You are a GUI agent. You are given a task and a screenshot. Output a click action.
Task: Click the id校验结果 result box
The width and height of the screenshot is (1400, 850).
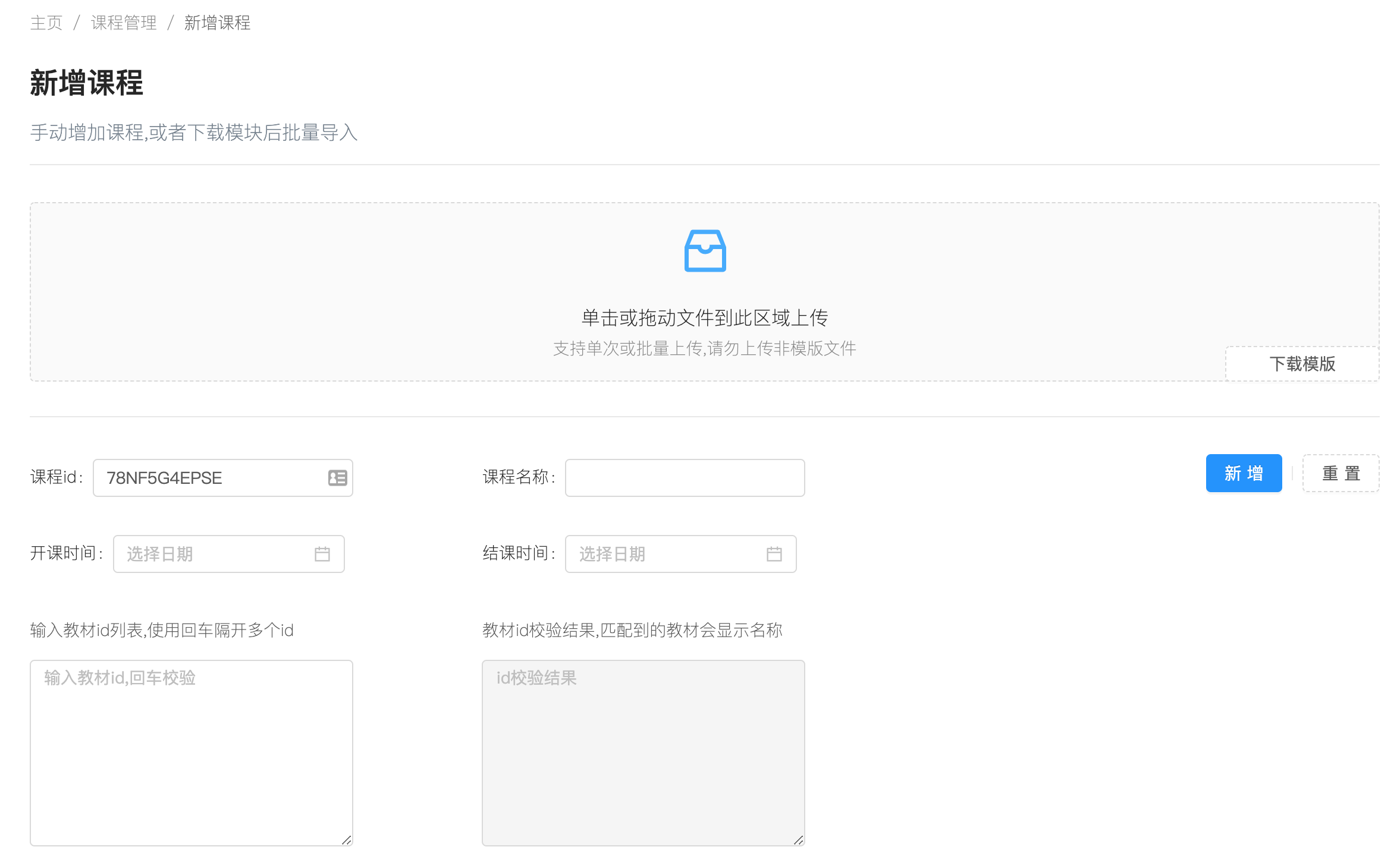(x=644, y=753)
